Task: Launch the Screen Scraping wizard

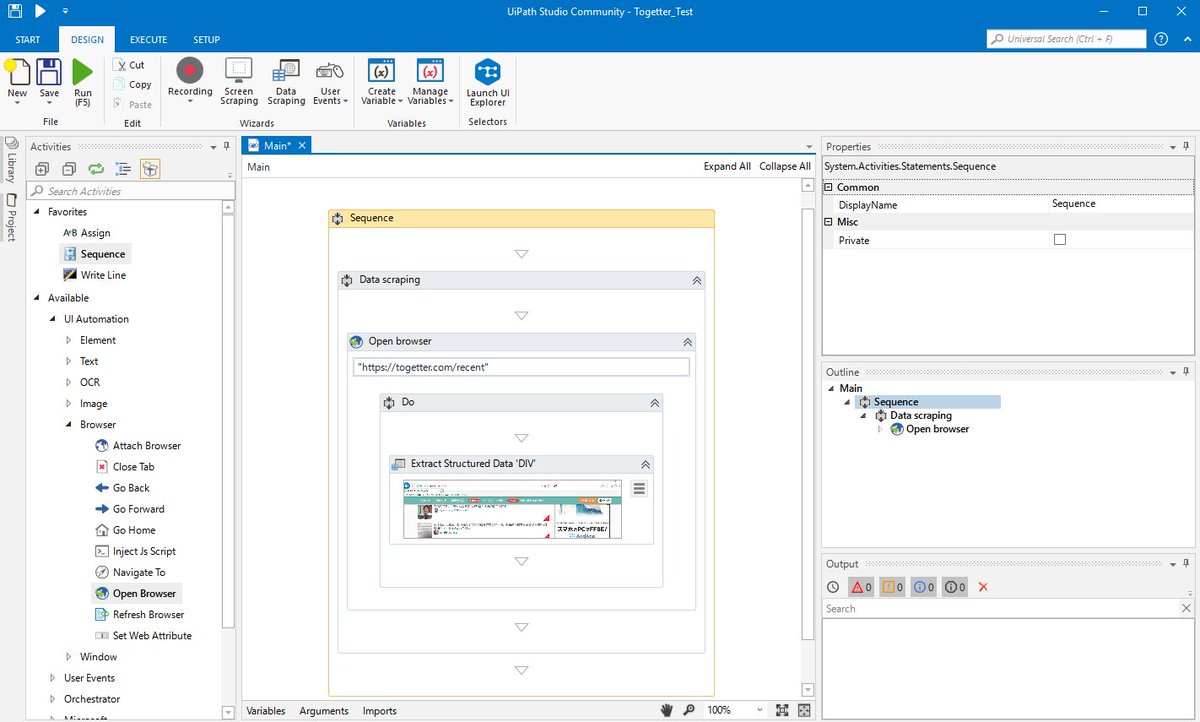Action: point(239,81)
